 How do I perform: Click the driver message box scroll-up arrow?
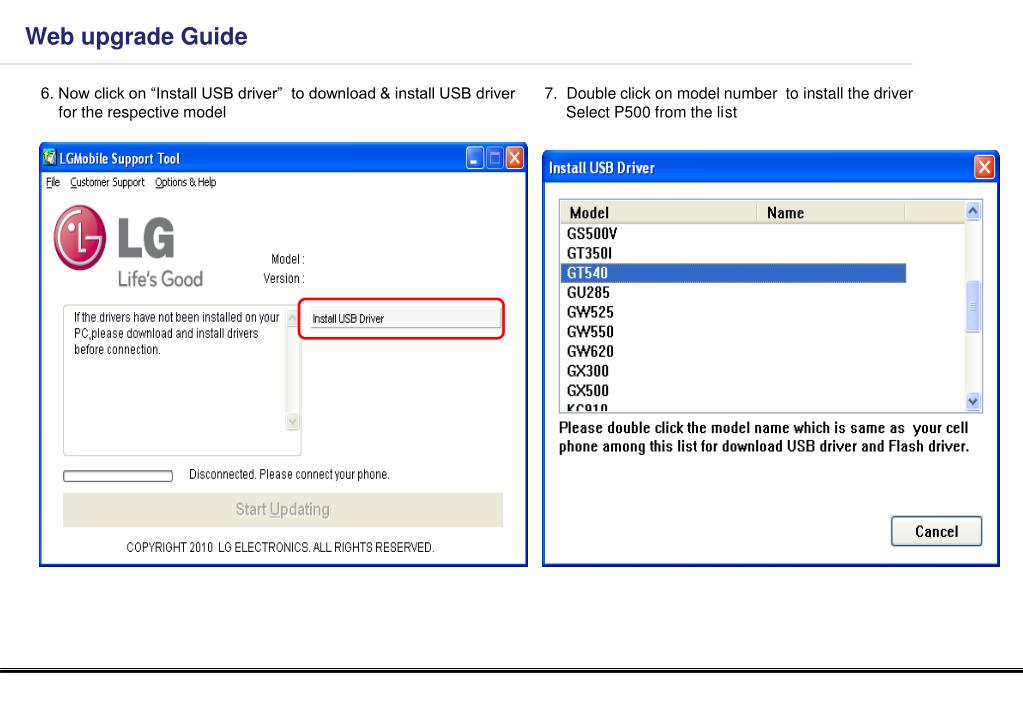tap(293, 318)
